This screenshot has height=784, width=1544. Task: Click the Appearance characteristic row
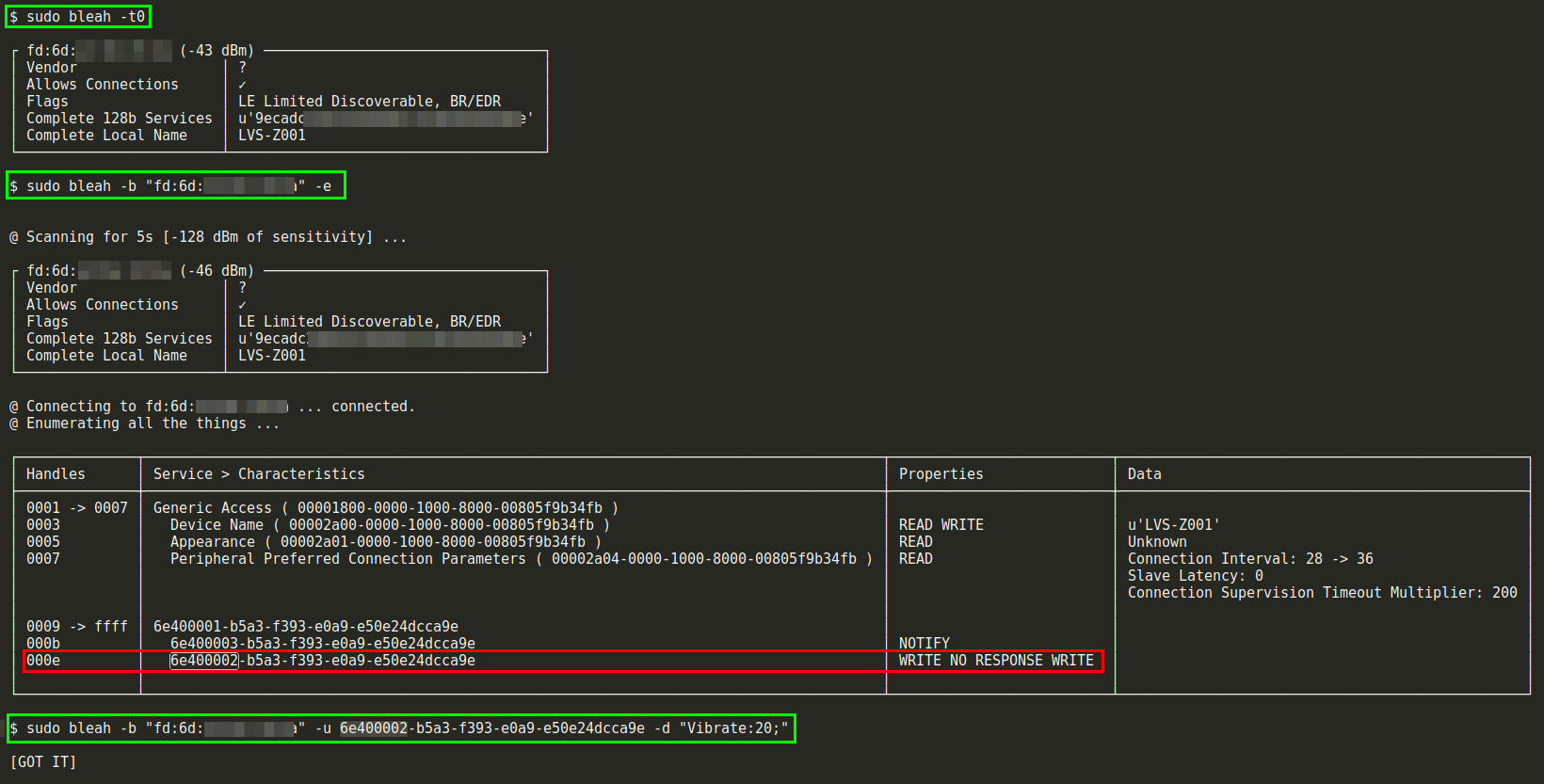(385, 542)
